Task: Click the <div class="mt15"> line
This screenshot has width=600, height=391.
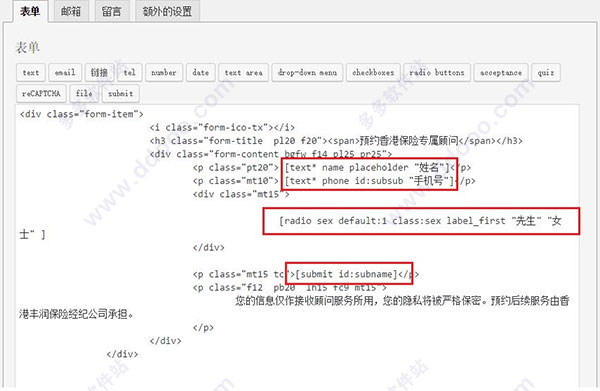Action: pos(241,194)
